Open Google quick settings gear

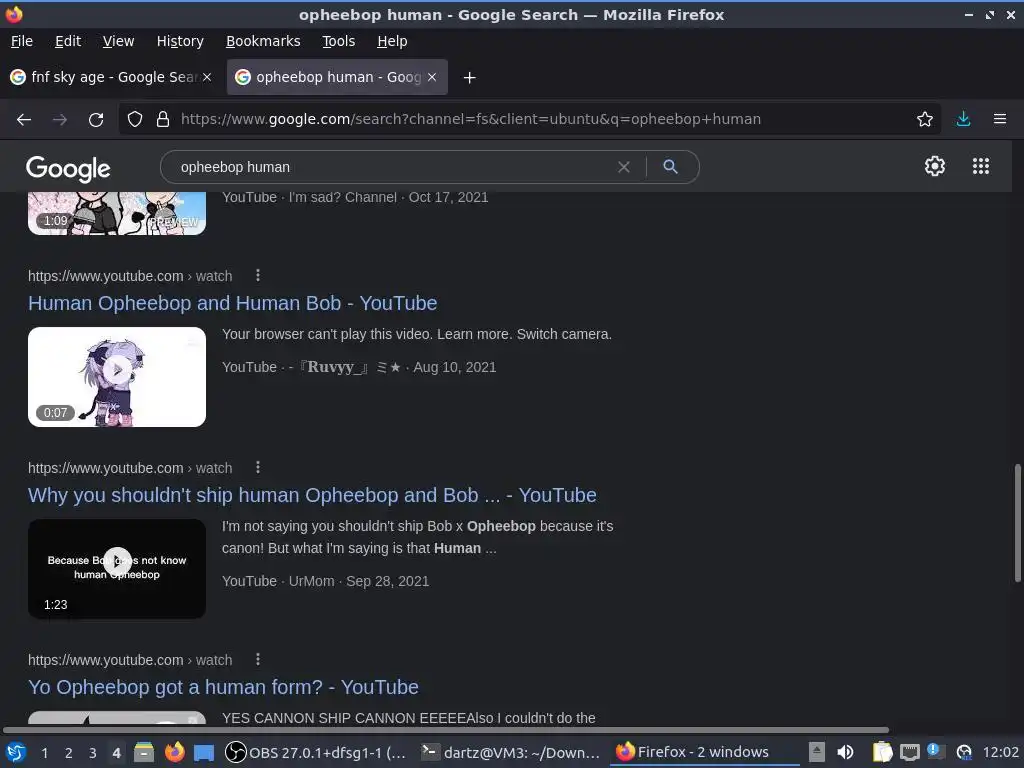click(935, 166)
